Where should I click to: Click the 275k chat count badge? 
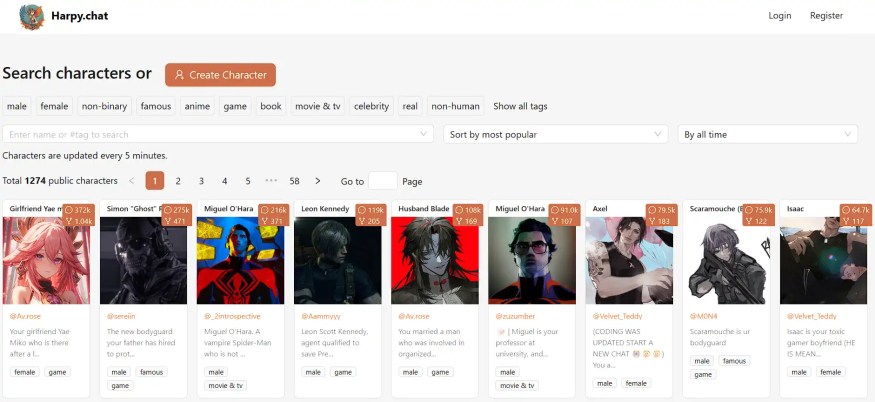coord(176,210)
